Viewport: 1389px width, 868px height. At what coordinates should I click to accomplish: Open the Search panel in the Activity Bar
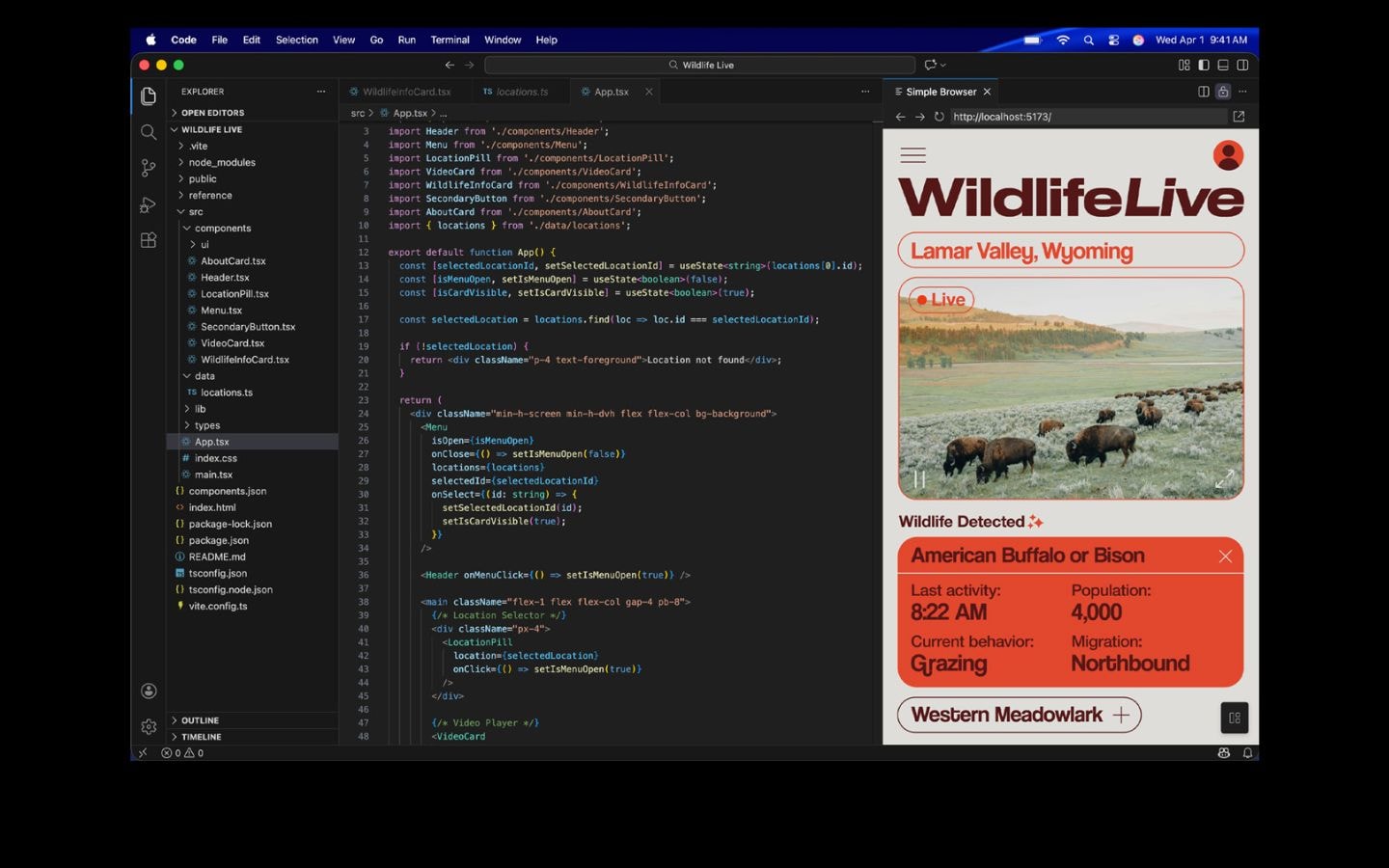[x=149, y=132]
